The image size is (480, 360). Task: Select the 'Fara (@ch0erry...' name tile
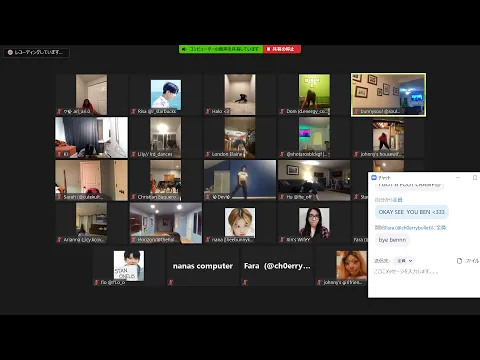pyautogui.click(x=277, y=266)
